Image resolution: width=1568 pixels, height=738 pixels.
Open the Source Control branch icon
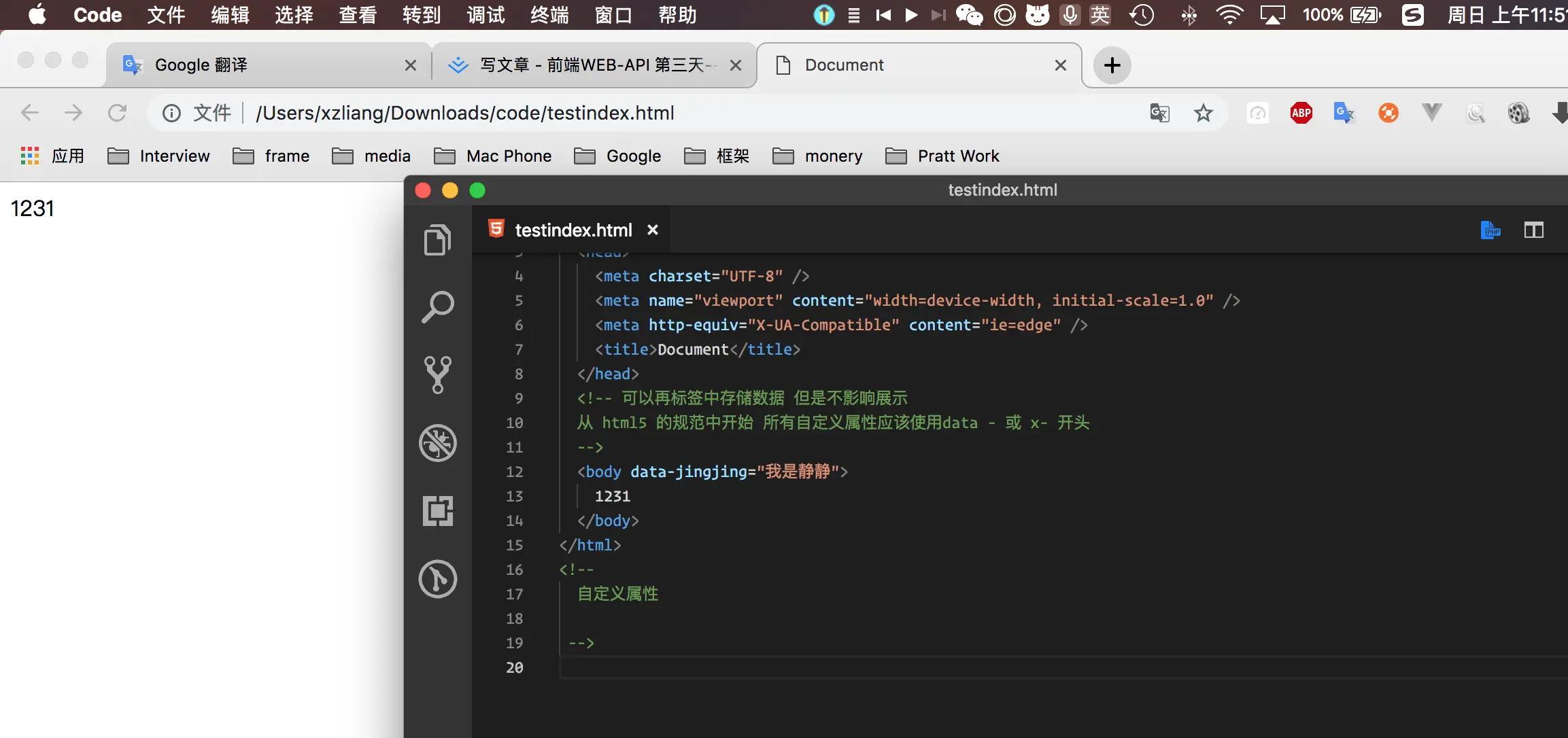click(437, 374)
